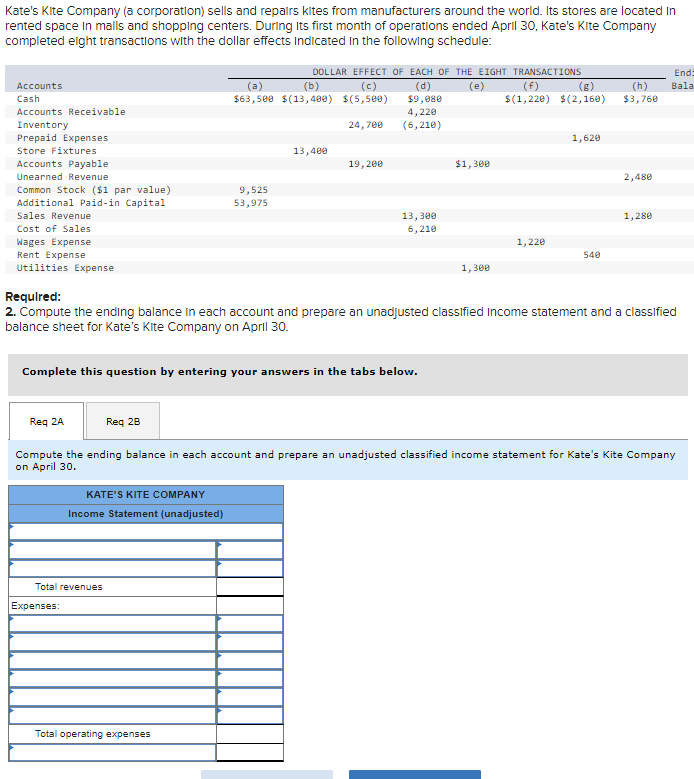694x779 pixels.
Task: Click the '13,300' Sales Revenue value
Action: (x=419, y=216)
